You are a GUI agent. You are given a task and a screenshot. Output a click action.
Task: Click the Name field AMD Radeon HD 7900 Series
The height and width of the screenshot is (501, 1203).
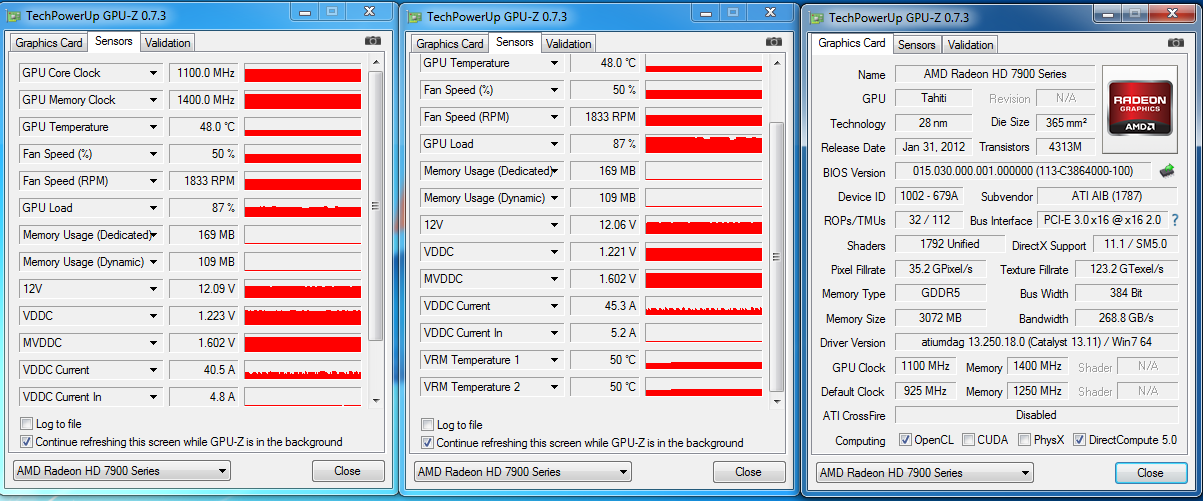pyautogui.click(x=993, y=74)
